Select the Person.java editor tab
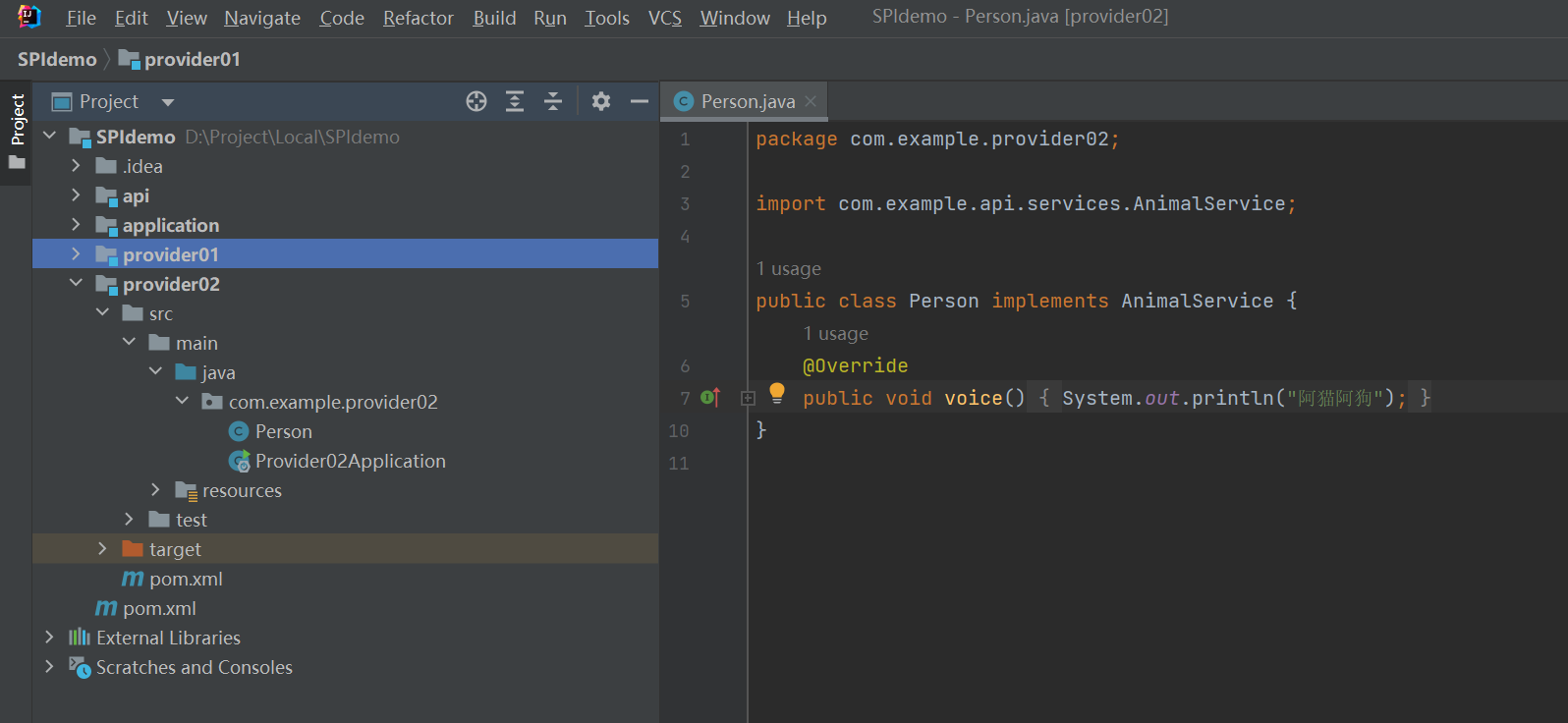 click(745, 101)
